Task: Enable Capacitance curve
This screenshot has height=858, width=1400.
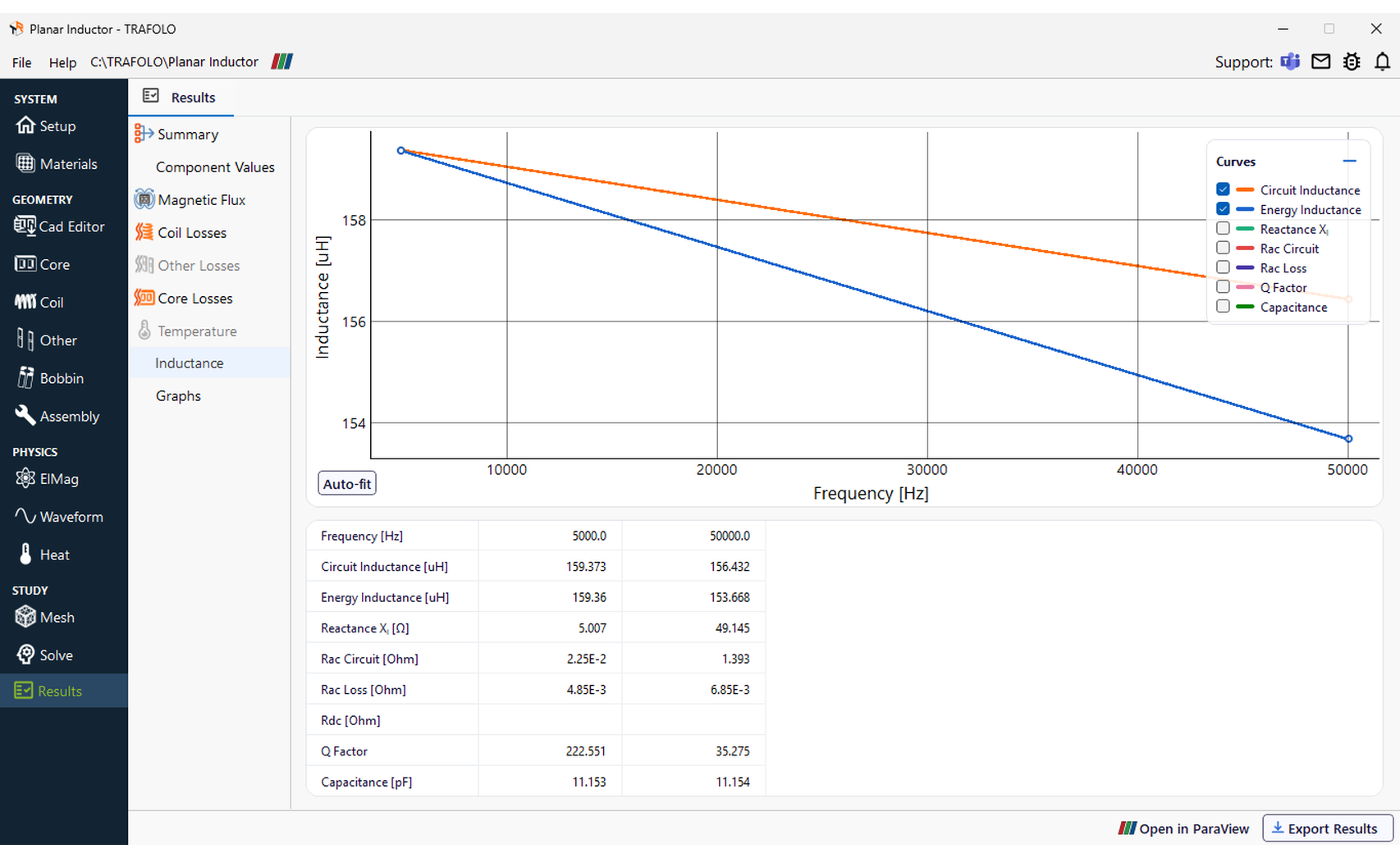Action: pos(1223,307)
